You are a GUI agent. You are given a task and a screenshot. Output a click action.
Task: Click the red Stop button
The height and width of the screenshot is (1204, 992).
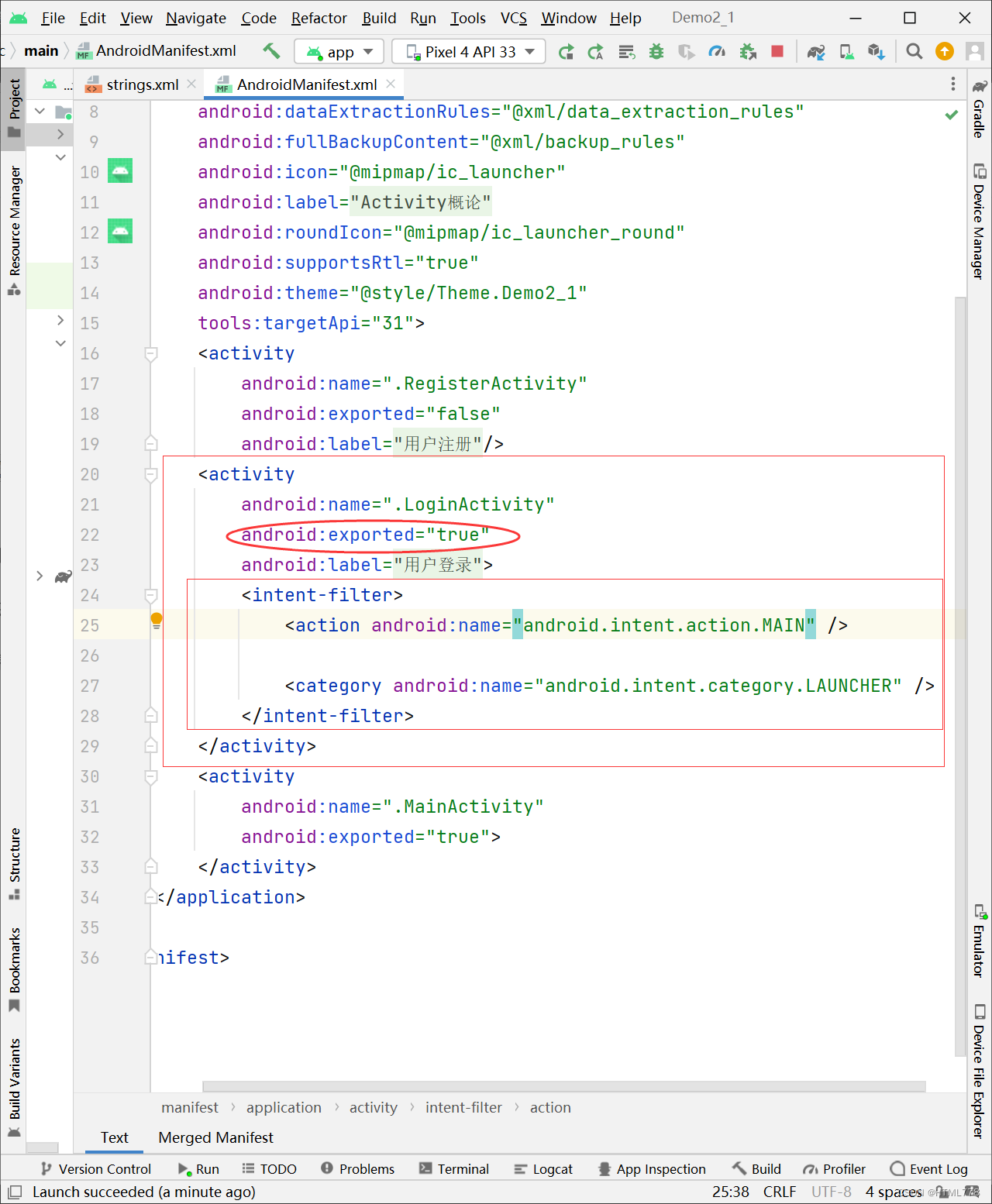(777, 51)
